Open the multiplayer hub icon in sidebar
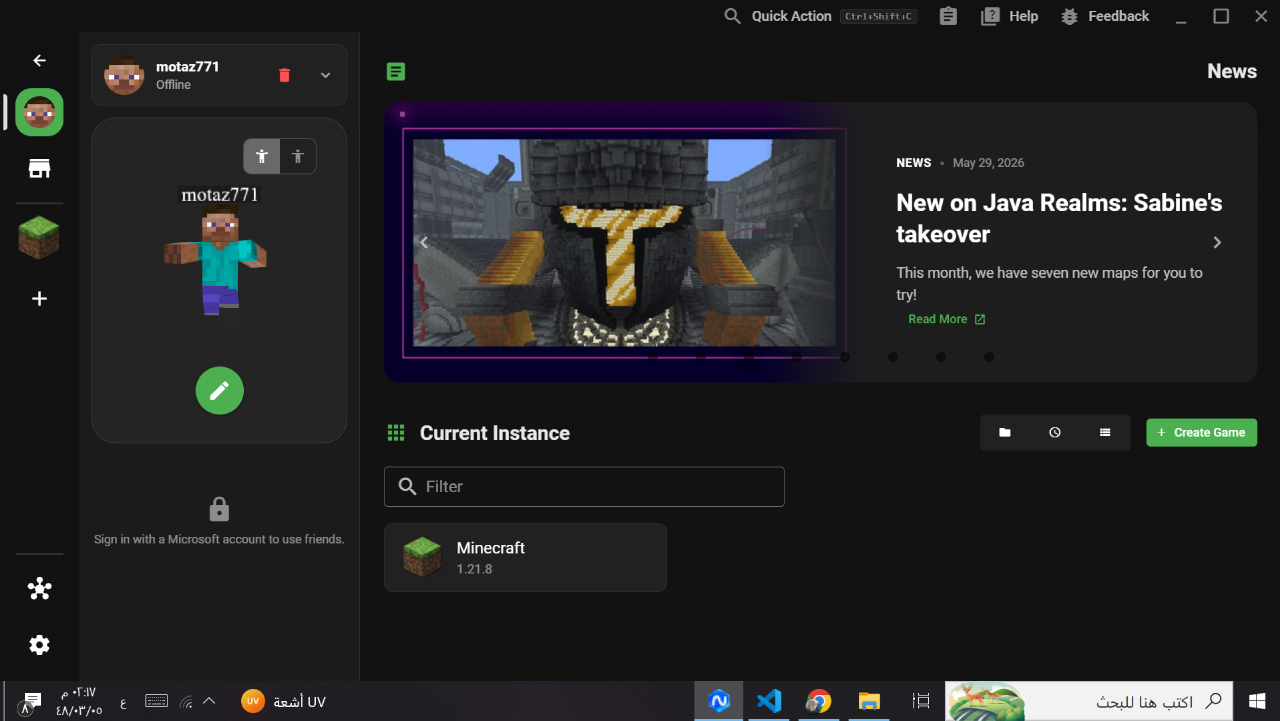Image resolution: width=1280 pixels, height=721 pixels. click(x=39, y=589)
